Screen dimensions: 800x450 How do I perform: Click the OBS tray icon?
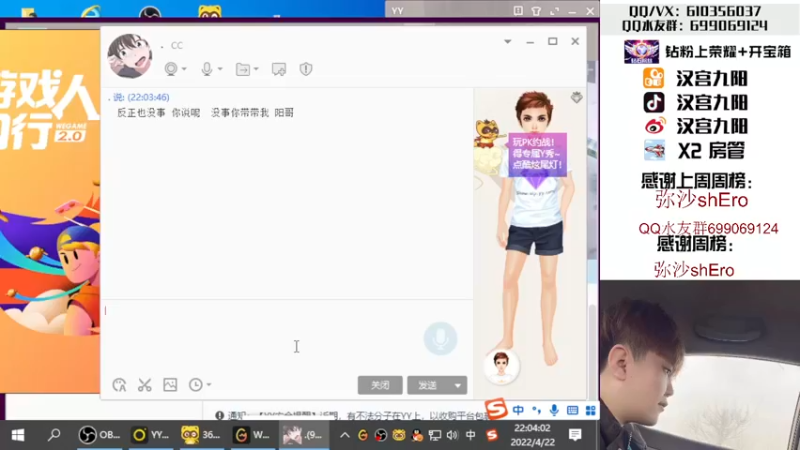click(381, 435)
